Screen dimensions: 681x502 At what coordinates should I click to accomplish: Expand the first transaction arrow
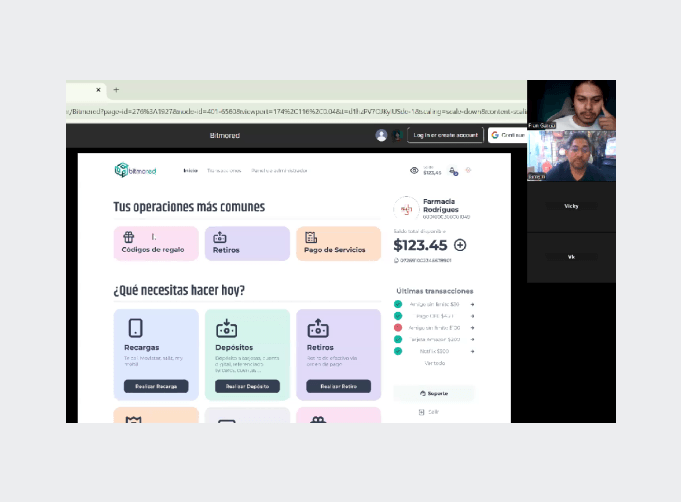click(x=472, y=304)
